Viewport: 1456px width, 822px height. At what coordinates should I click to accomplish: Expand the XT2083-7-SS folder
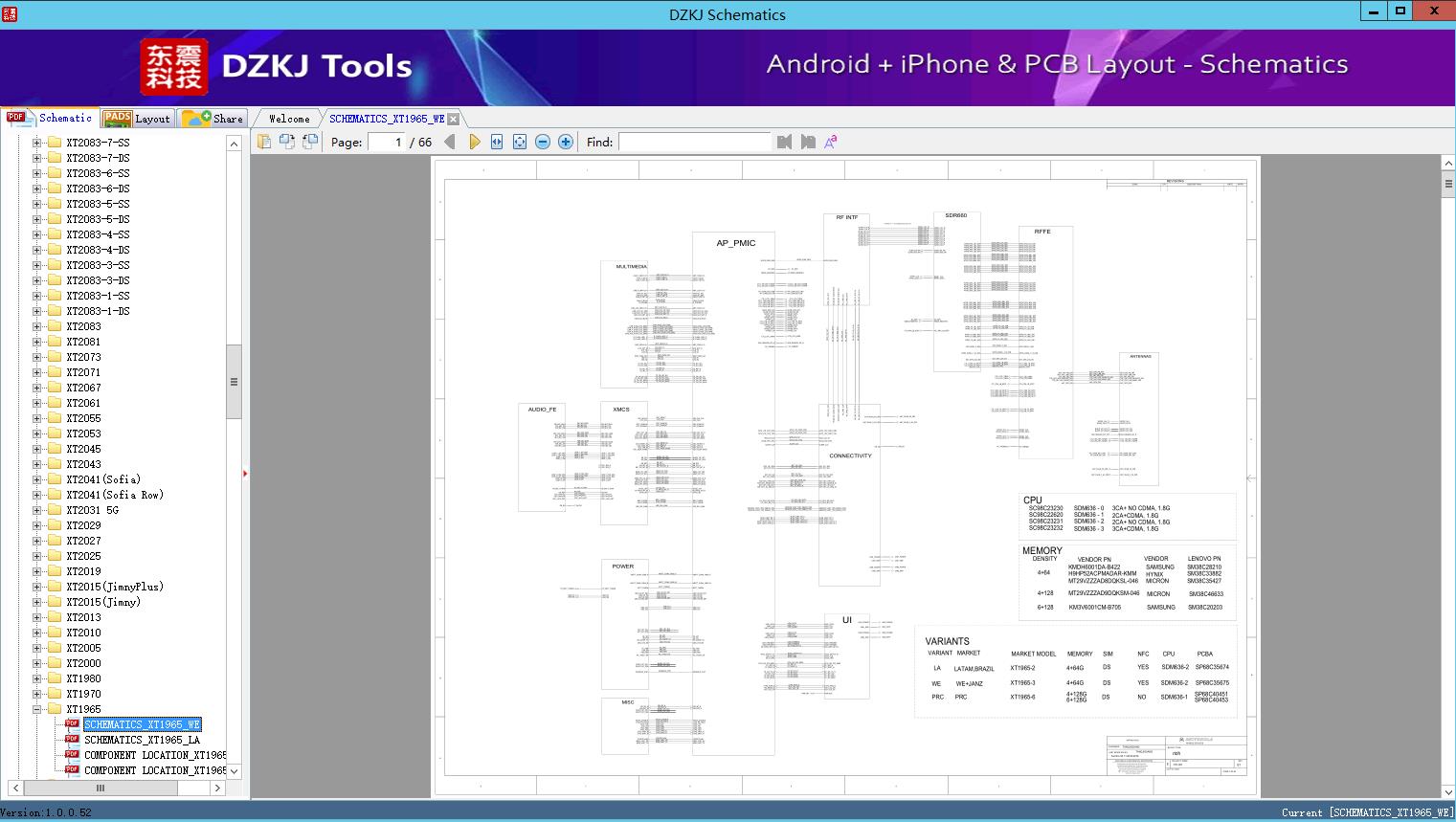[37, 143]
